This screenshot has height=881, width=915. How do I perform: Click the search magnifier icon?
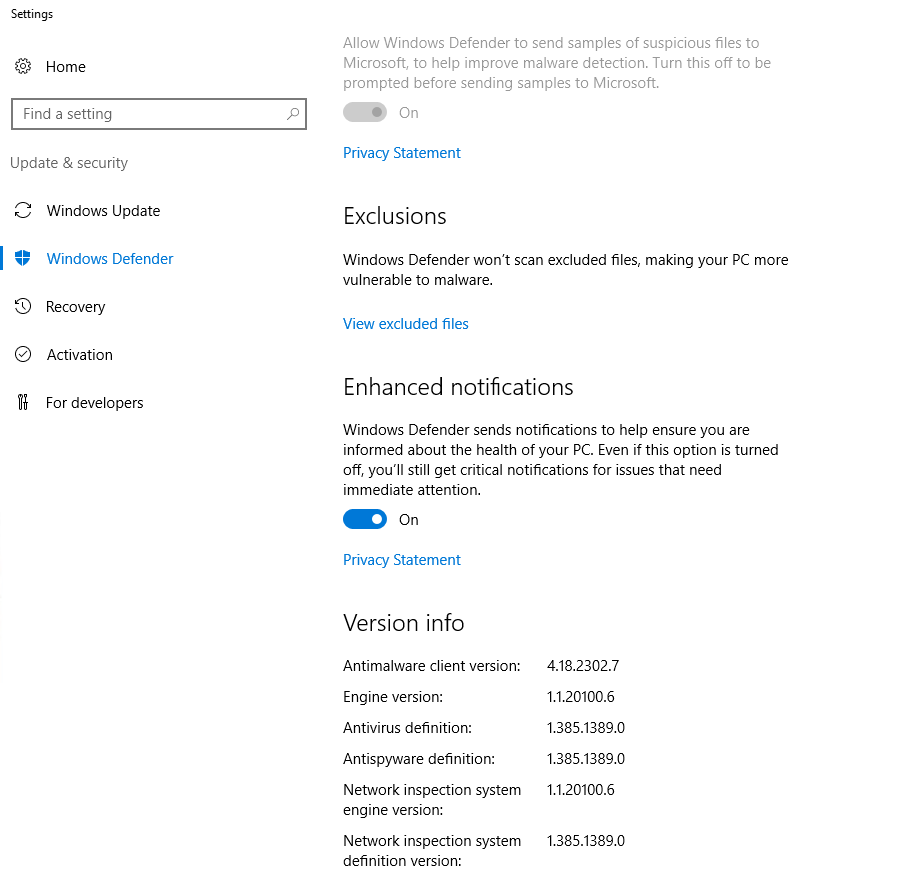[293, 114]
